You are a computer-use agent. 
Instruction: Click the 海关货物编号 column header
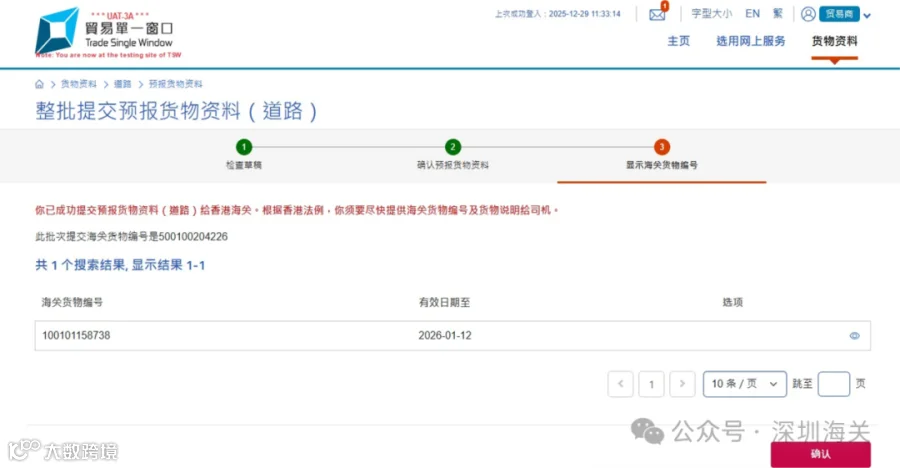pyautogui.click(x=72, y=302)
